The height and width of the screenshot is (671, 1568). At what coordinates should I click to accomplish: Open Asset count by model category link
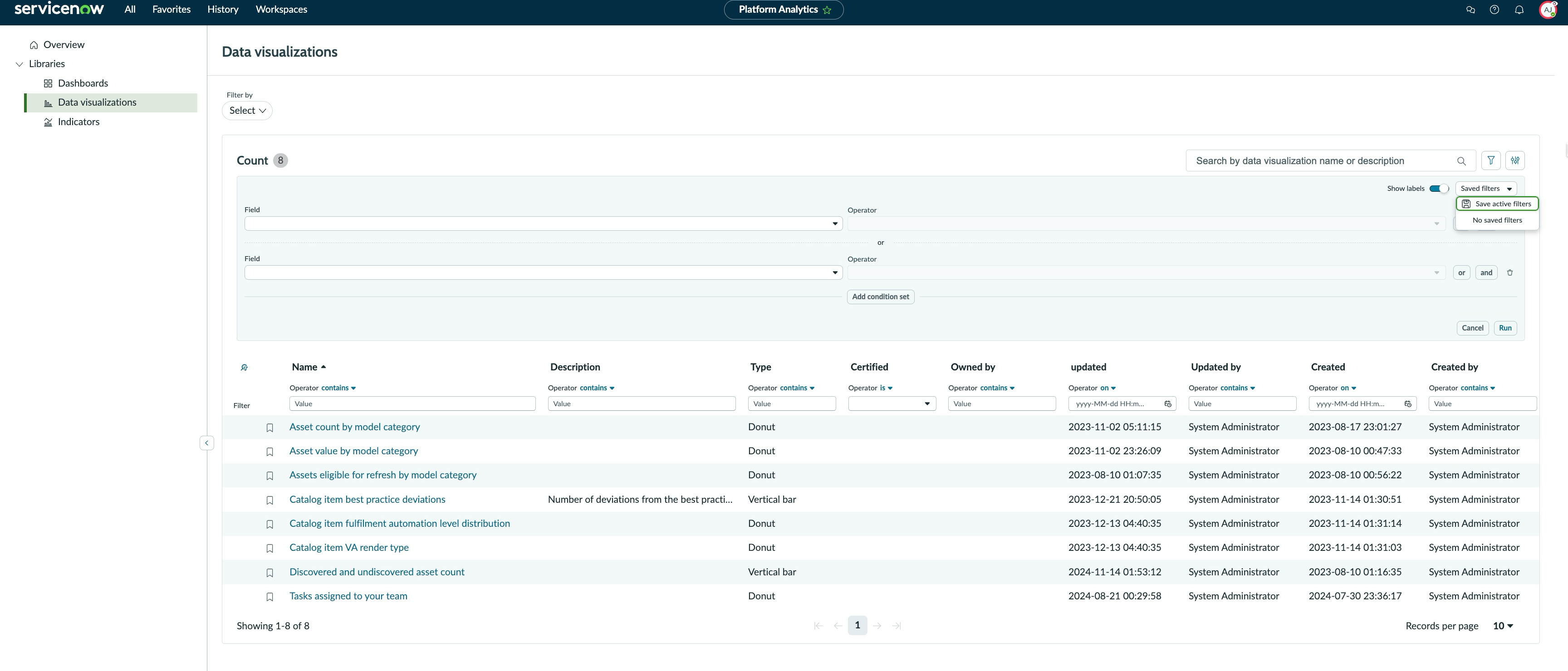click(x=354, y=427)
